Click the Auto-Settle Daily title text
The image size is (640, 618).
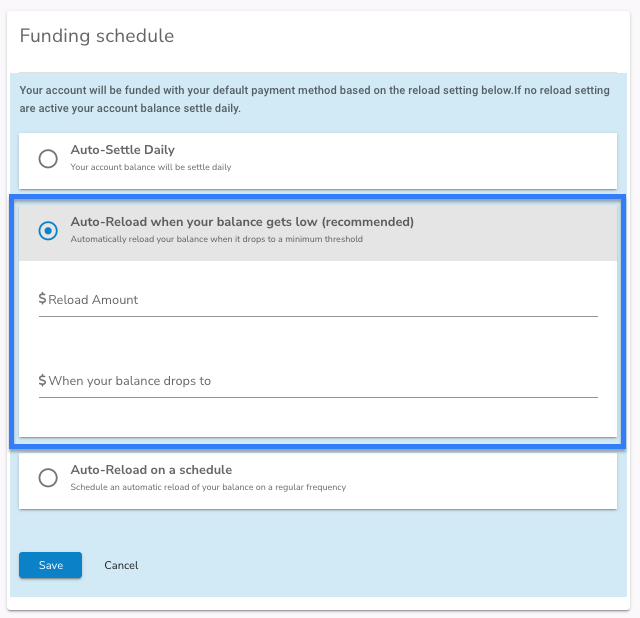tap(122, 150)
